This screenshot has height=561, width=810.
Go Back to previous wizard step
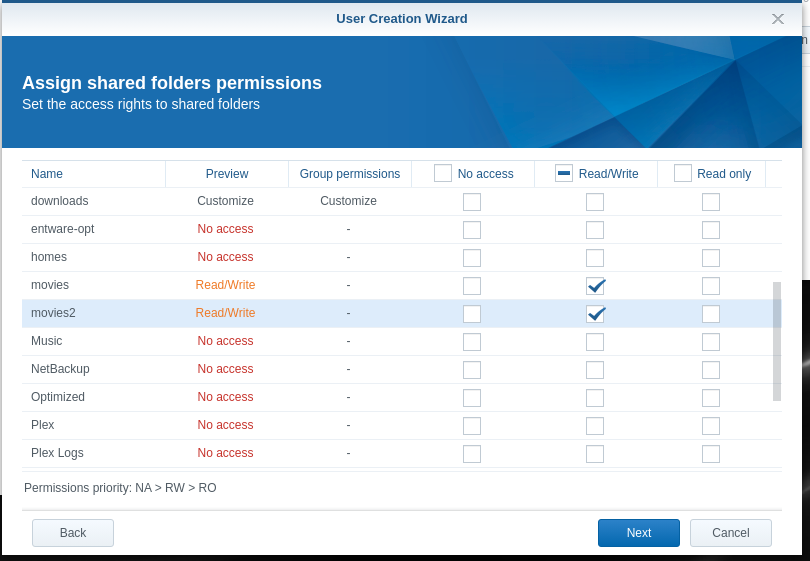point(73,533)
